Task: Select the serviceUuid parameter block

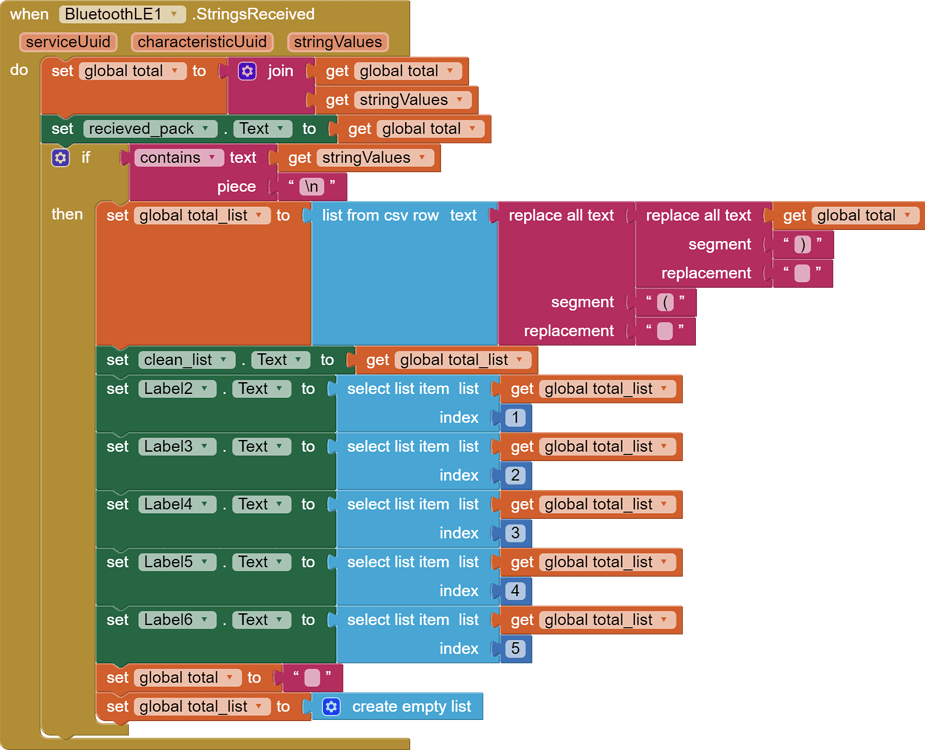Action: tap(68, 42)
